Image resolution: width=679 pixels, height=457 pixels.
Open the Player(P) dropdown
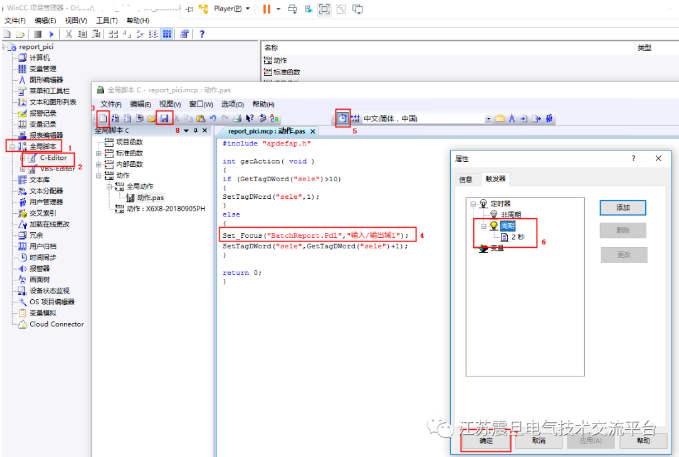(x=248, y=9)
